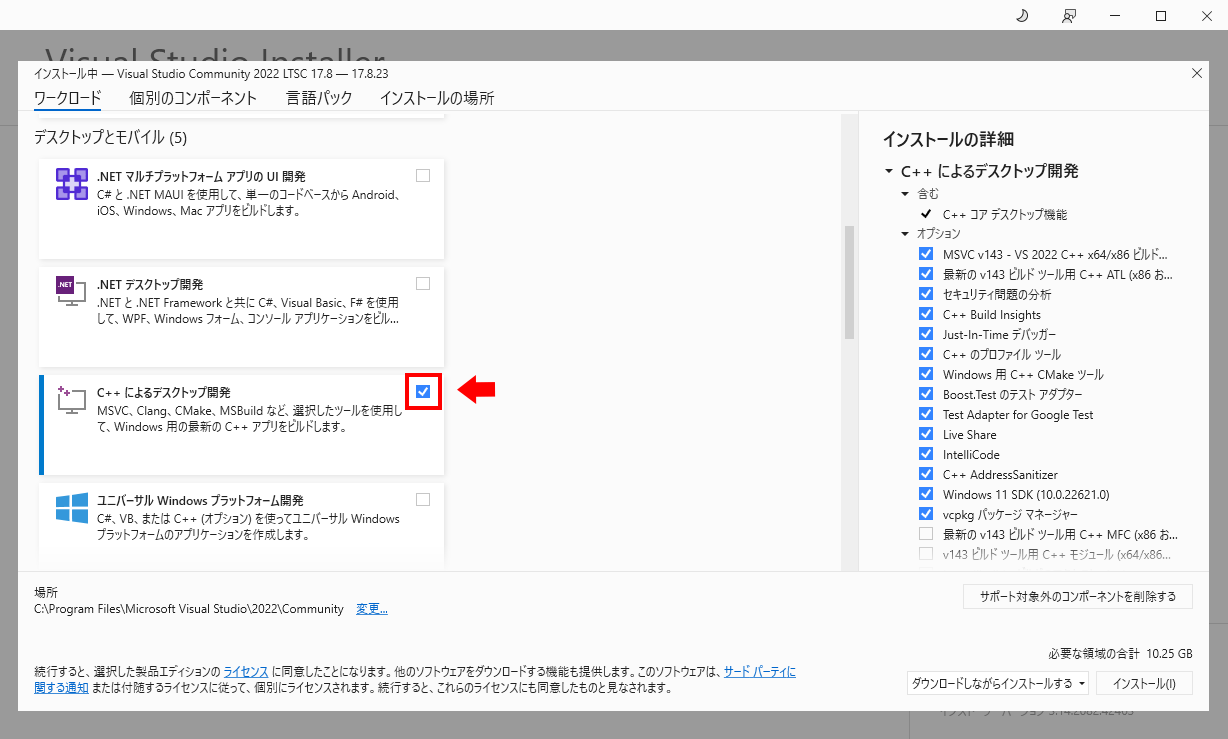Close the workload selection dialog with X
The image size is (1228, 739).
[x=1198, y=73]
